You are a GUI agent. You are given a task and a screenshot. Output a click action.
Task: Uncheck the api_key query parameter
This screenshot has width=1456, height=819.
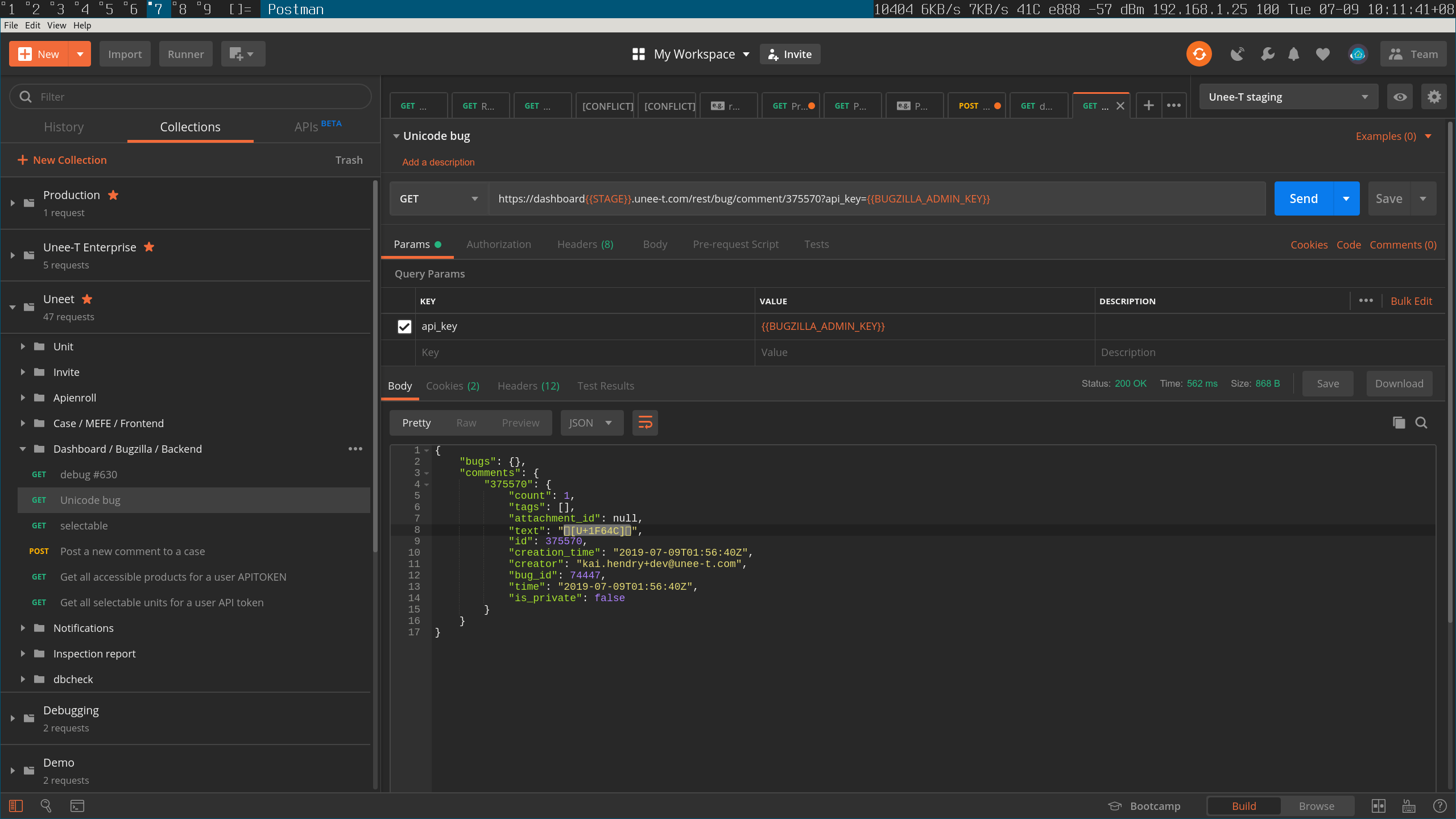pos(404,326)
